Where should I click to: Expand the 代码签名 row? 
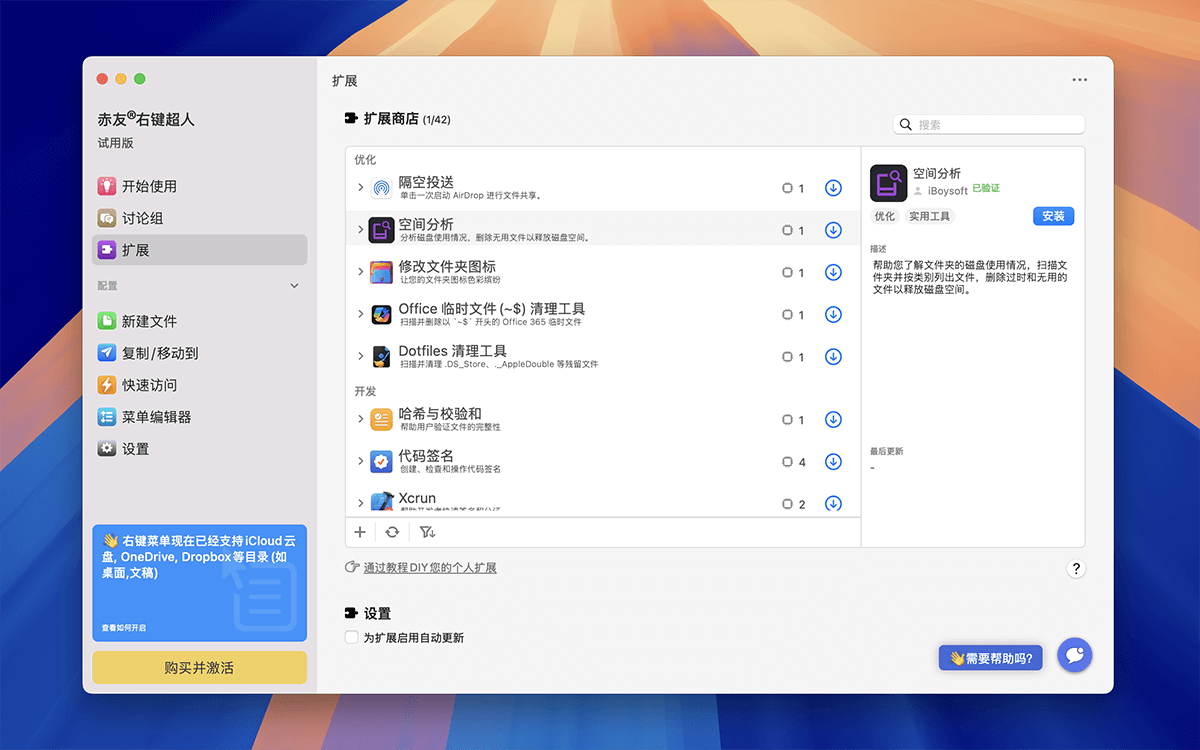tap(360, 460)
